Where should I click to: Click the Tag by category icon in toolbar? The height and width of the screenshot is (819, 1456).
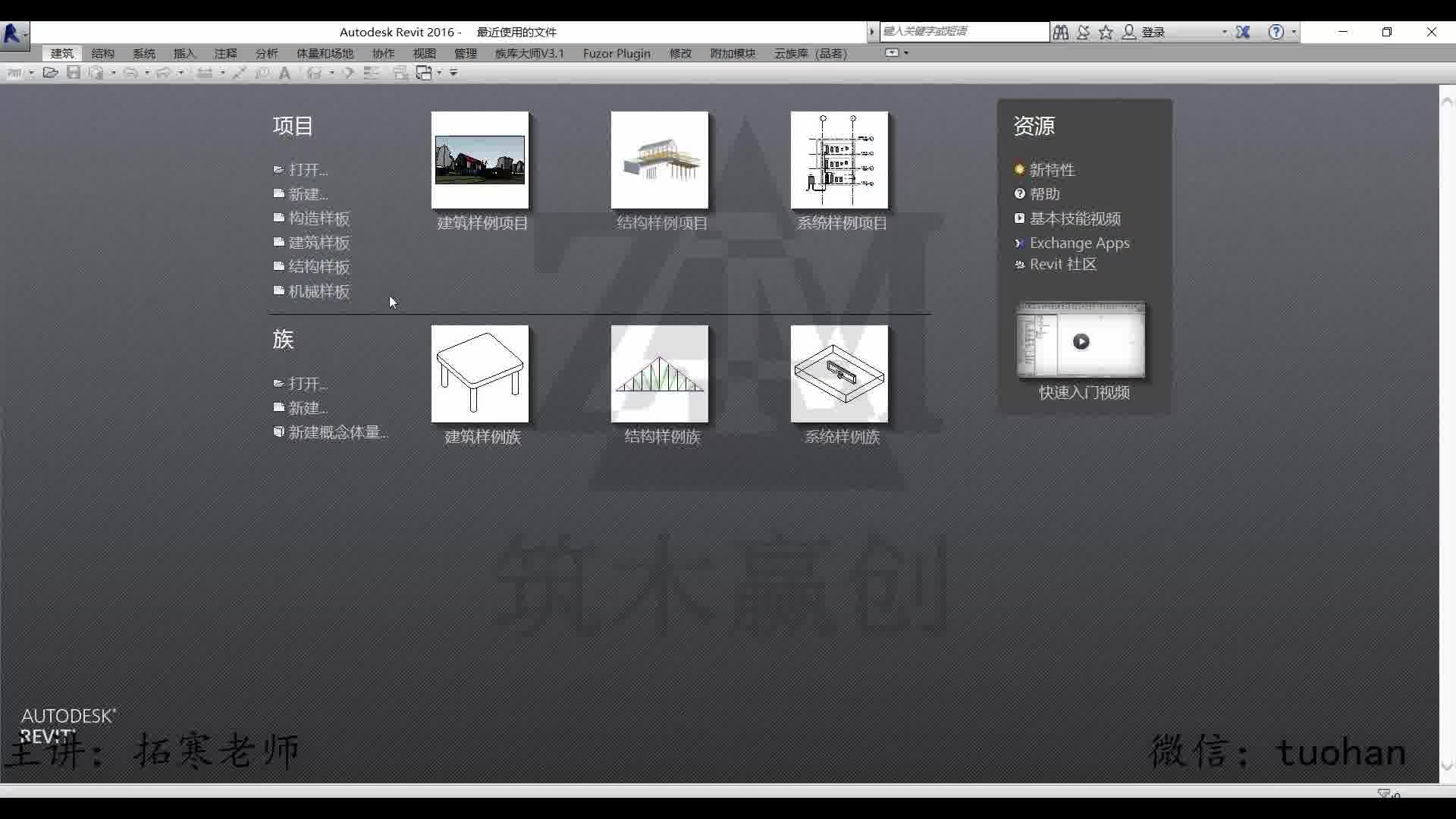[x=262, y=73]
